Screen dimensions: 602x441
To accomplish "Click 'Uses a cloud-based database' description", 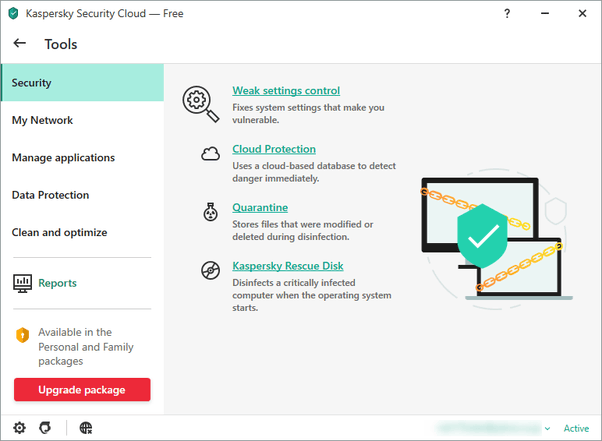I will coord(314,172).
